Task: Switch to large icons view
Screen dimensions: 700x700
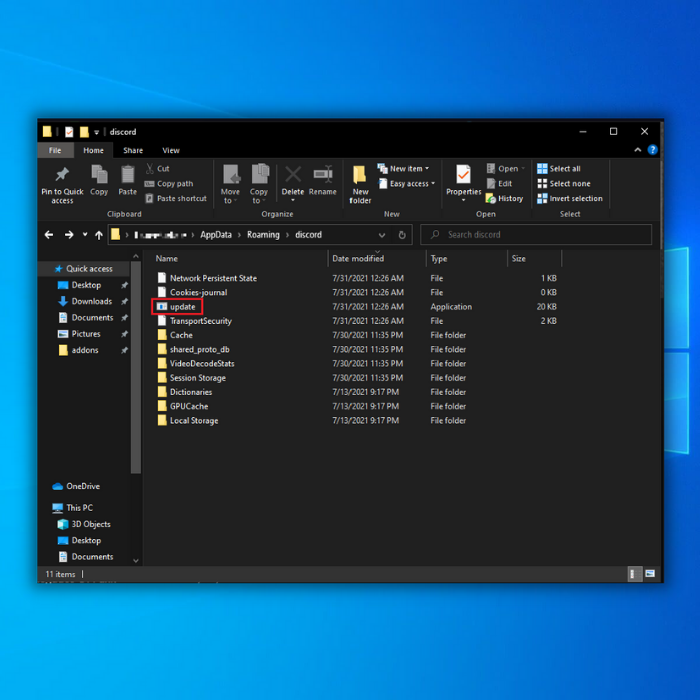Action: coord(650,574)
